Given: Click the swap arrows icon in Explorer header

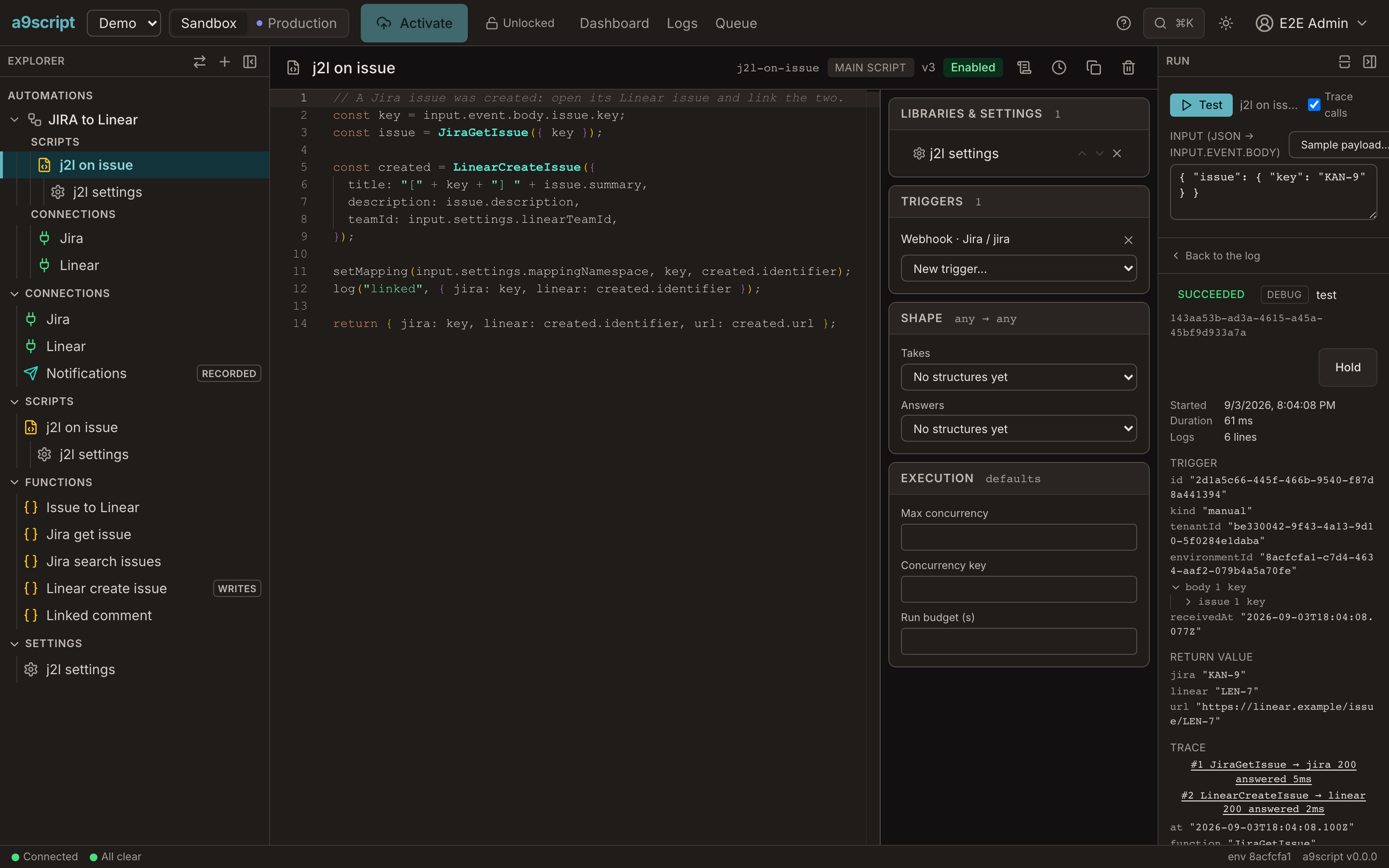Looking at the screenshot, I should [199, 61].
